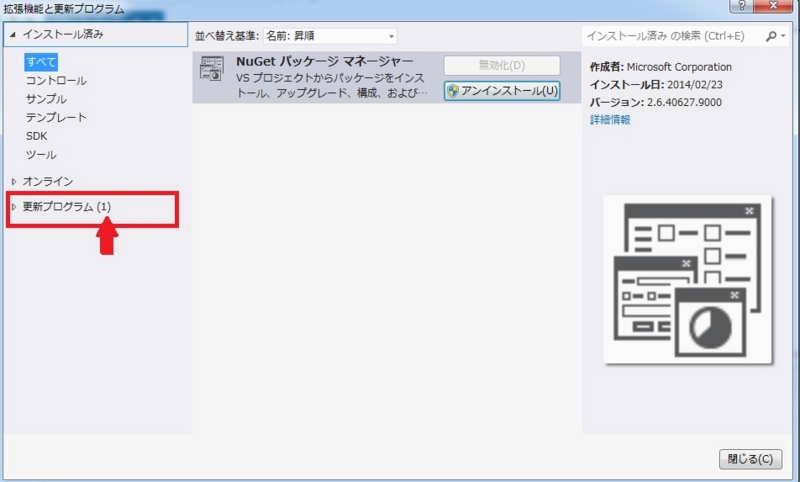Click the NuGet description text

click(x=332, y=86)
